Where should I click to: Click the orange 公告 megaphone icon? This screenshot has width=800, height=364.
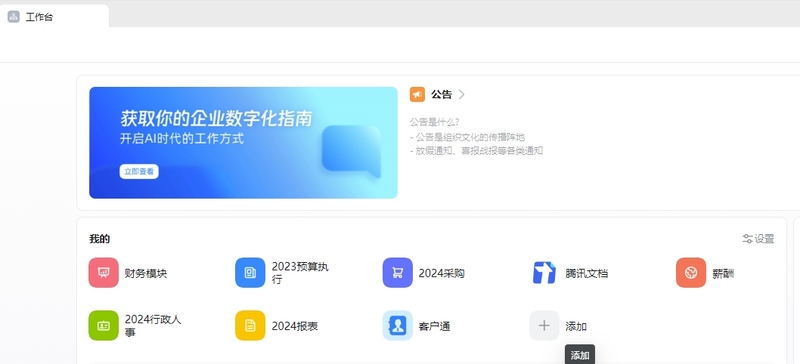[x=417, y=94]
